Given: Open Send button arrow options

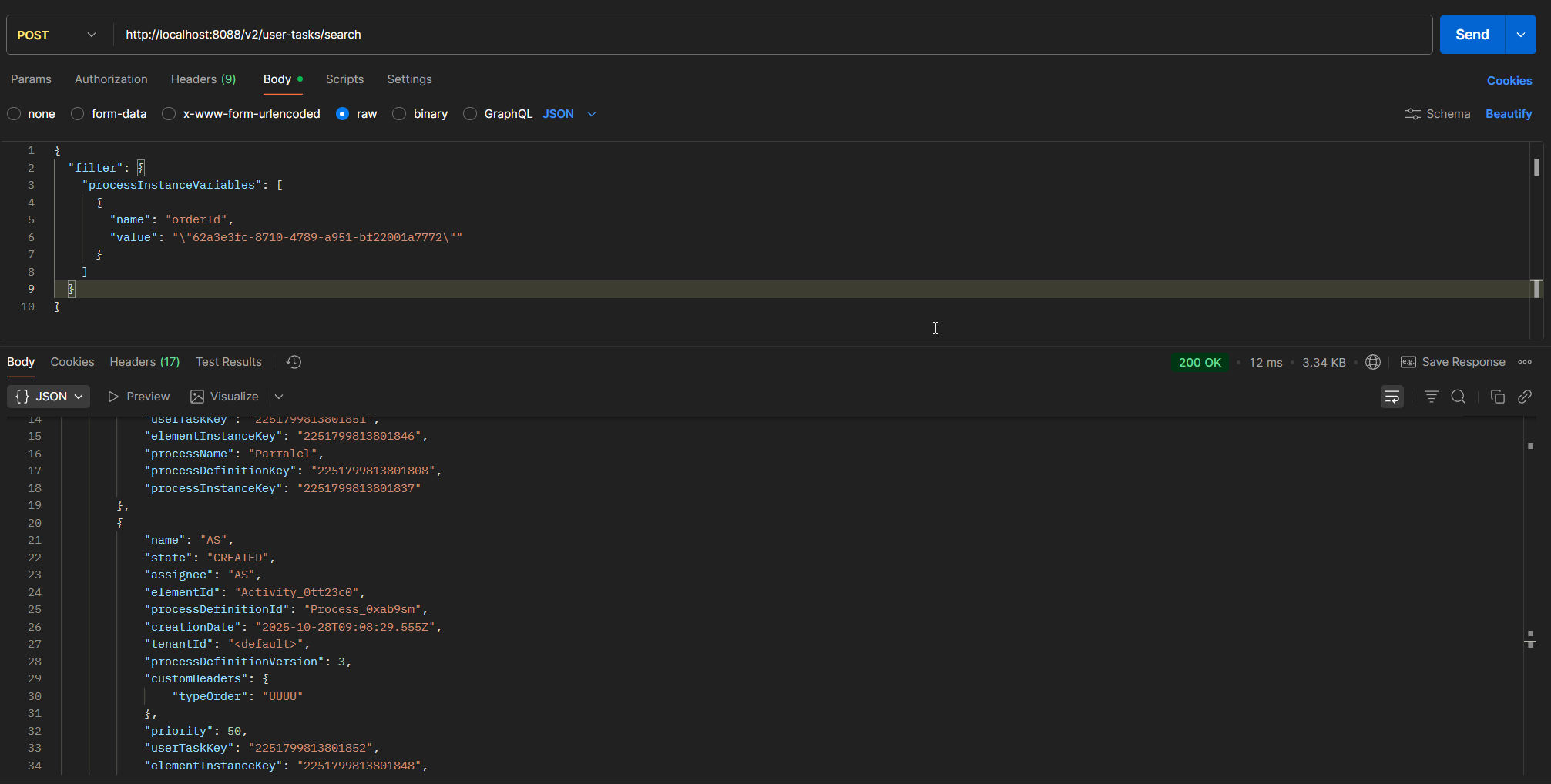Looking at the screenshot, I should pos(1520,35).
